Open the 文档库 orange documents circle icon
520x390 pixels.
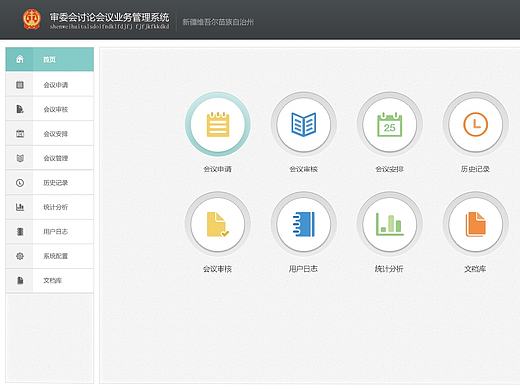476,224
